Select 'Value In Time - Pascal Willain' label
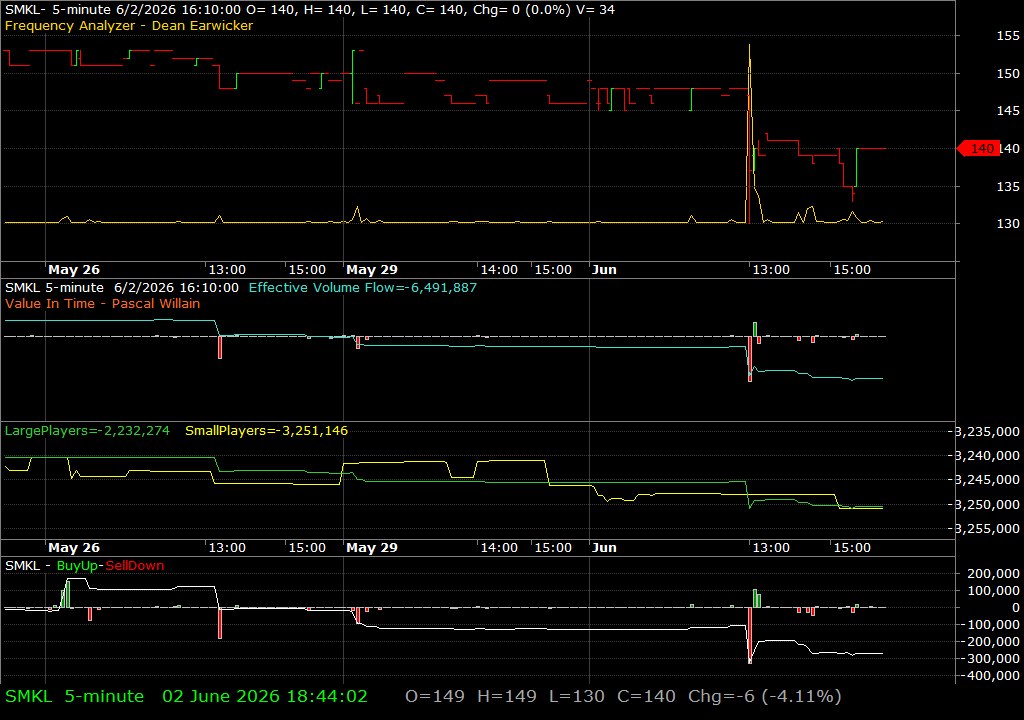The width and height of the screenshot is (1024, 720). (103, 303)
